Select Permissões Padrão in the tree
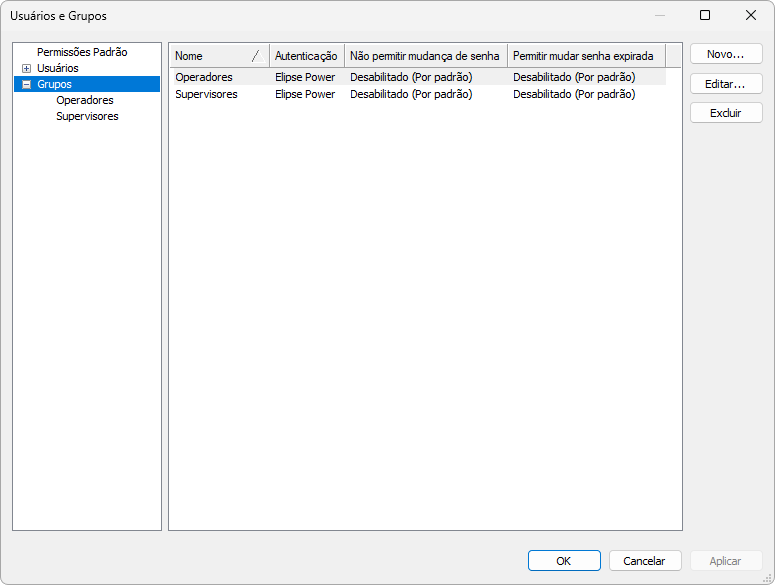Image resolution: width=775 pixels, height=585 pixels. point(82,52)
